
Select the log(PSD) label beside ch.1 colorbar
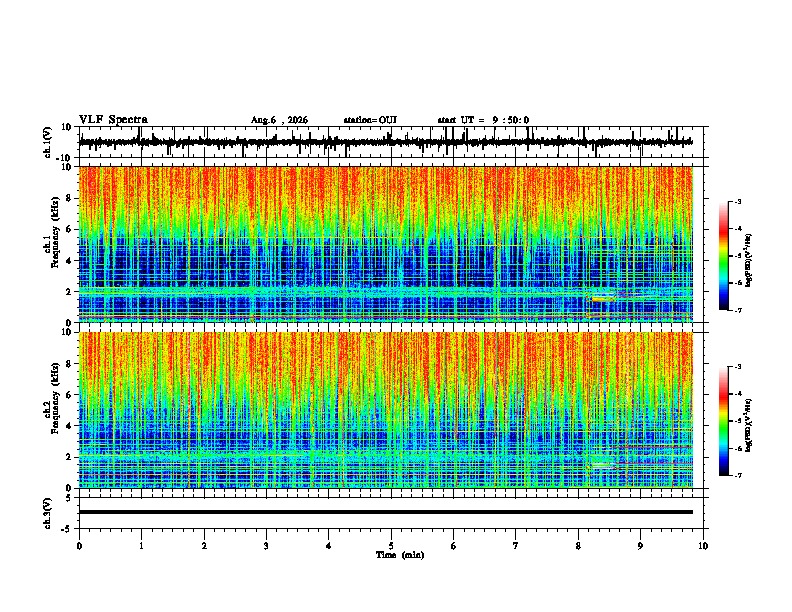tap(748, 260)
